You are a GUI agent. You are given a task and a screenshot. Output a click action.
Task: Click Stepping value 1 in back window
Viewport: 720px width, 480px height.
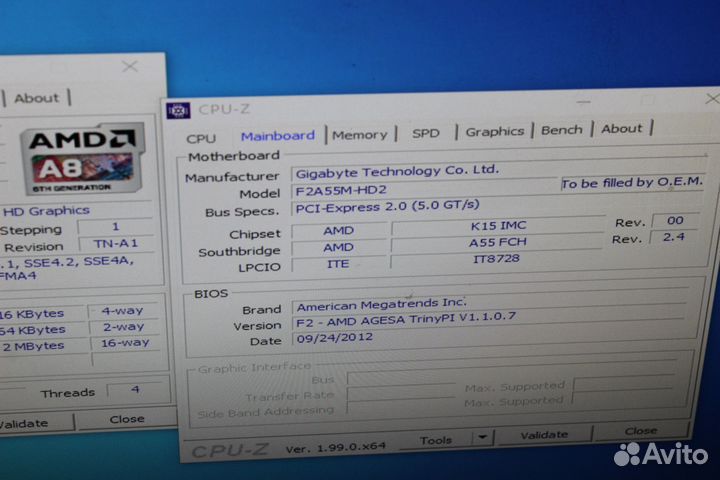tap(115, 226)
